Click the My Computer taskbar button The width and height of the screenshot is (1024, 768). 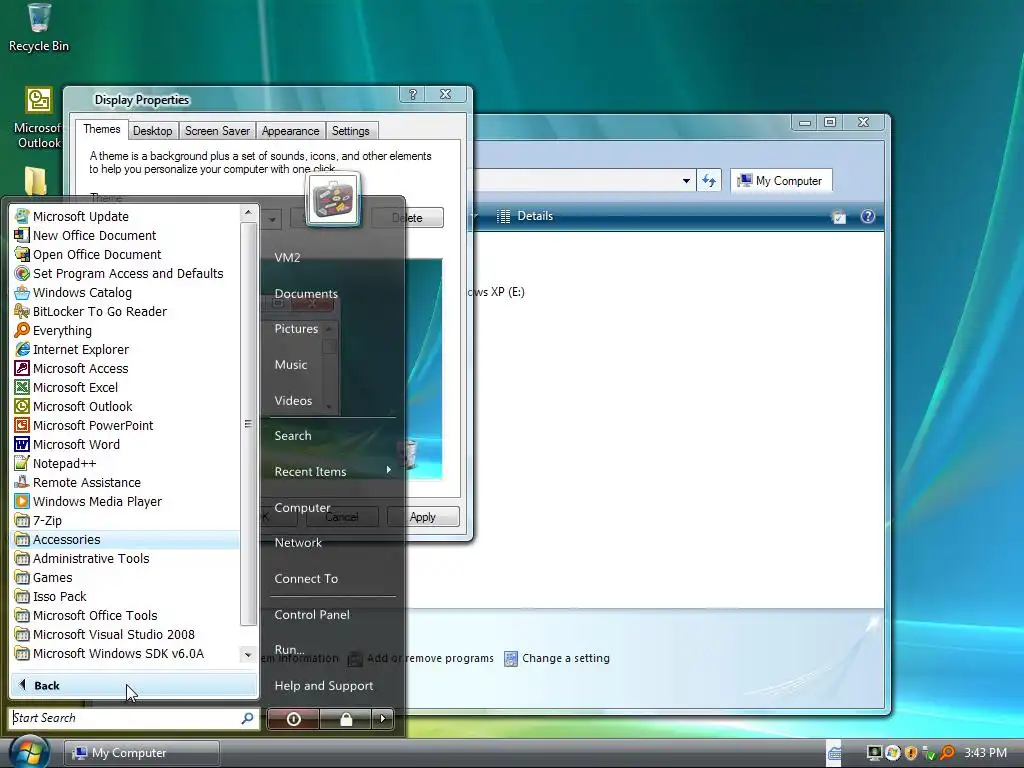tap(141, 753)
